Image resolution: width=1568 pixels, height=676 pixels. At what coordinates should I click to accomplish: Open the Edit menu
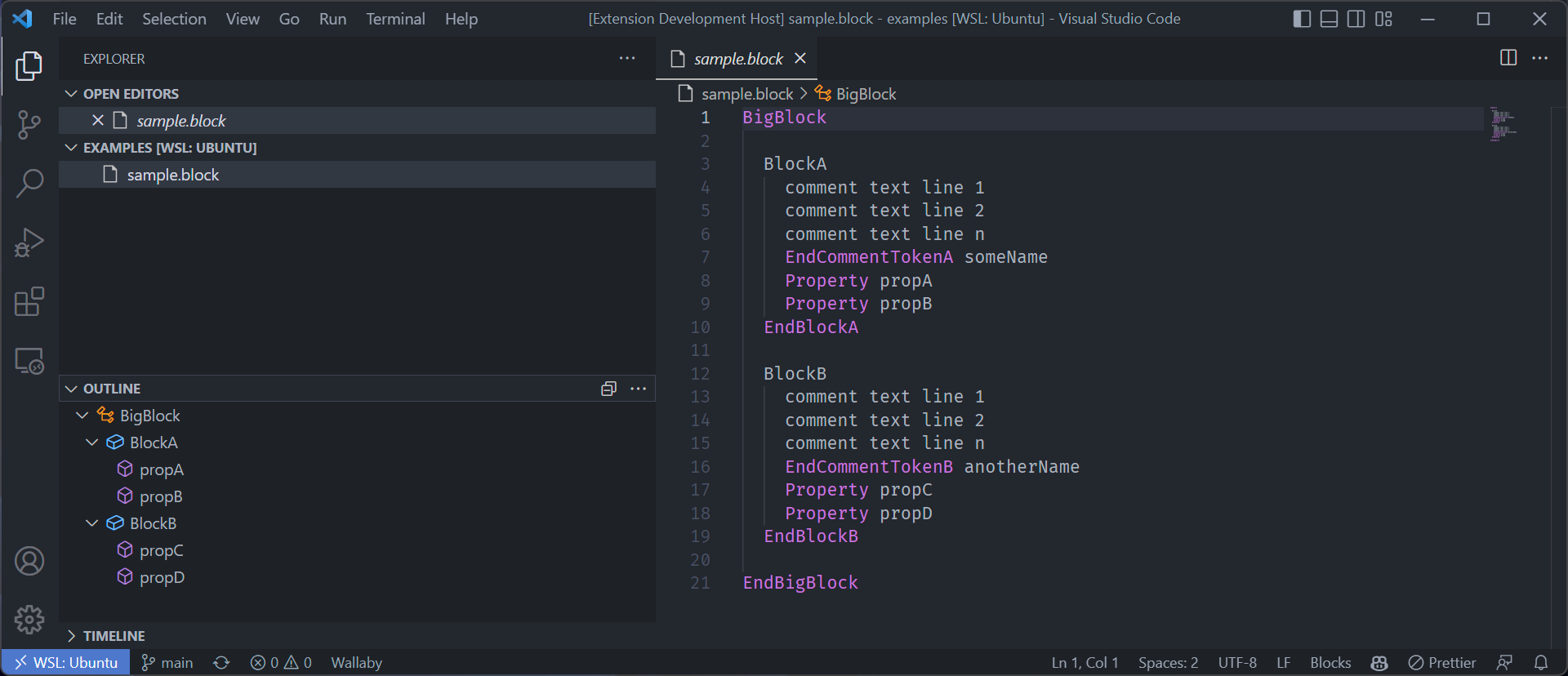109,19
